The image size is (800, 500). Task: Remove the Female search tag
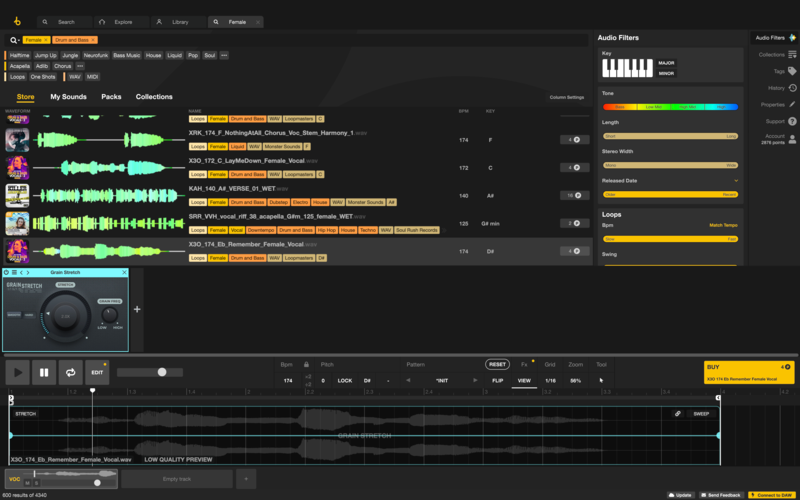tap(45, 40)
